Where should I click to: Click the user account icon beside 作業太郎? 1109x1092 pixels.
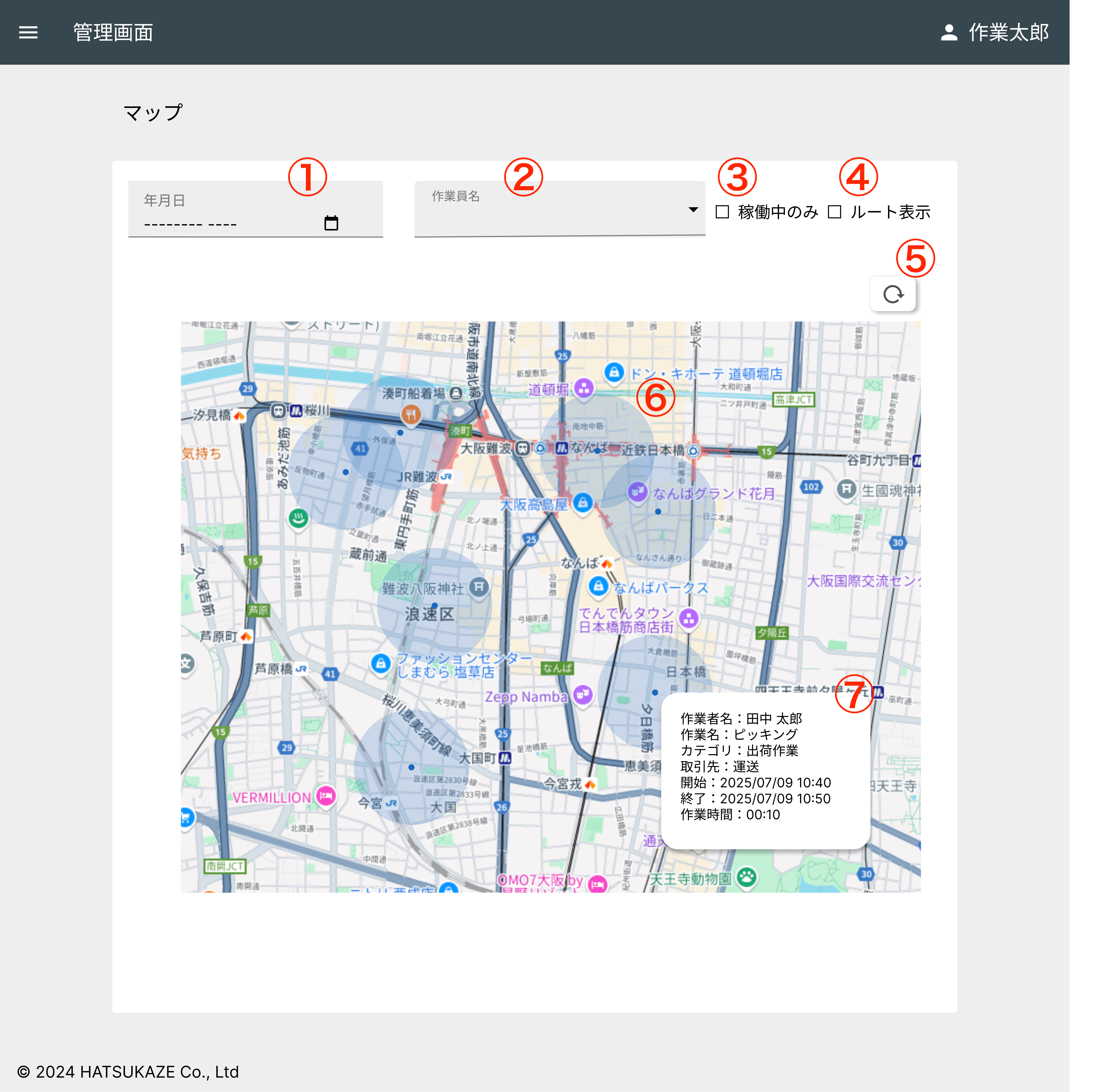tap(949, 32)
